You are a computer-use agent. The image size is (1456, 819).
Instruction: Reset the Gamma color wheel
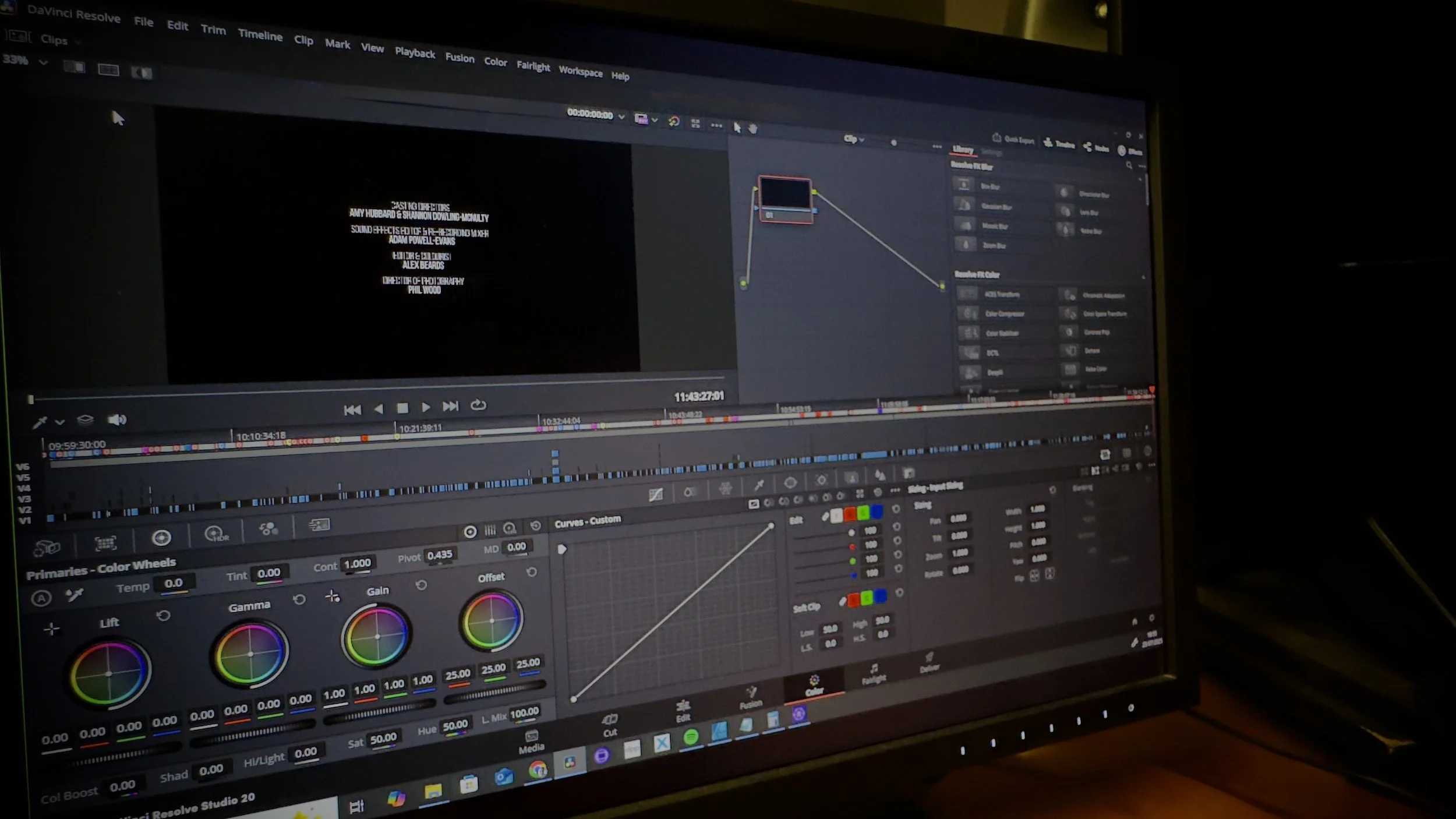click(x=299, y=599)
